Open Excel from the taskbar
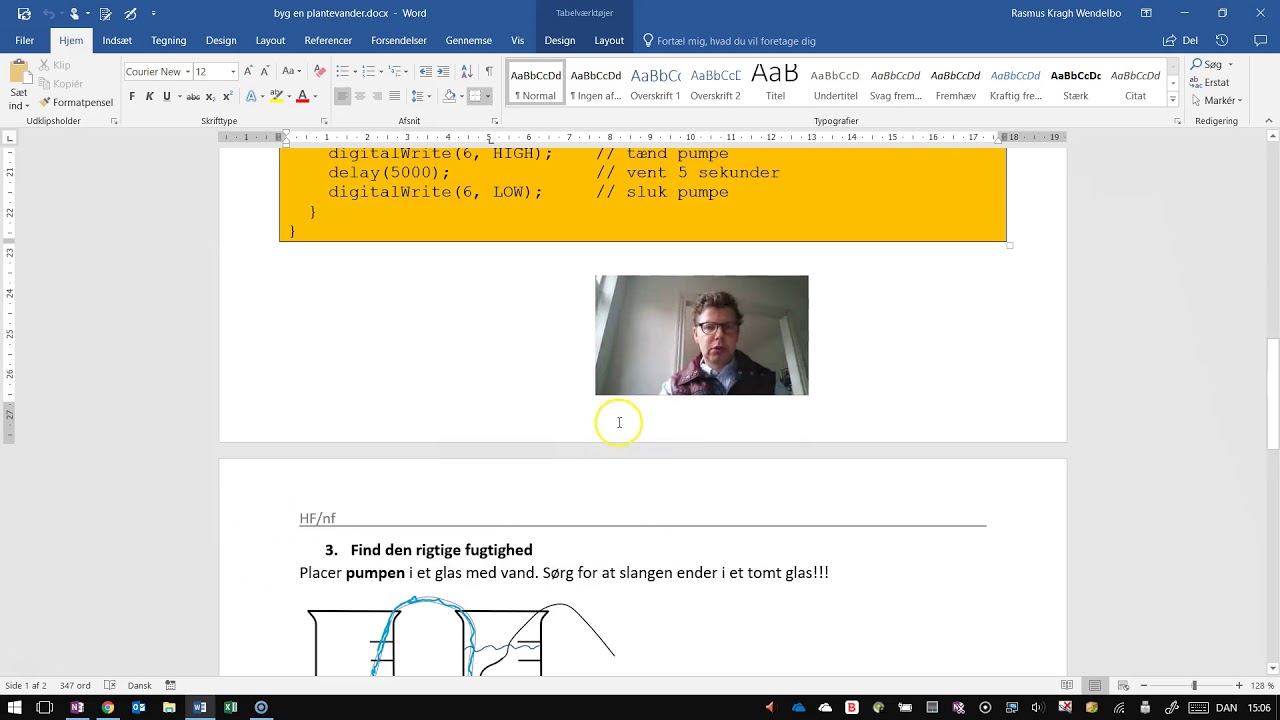The height and width of the screenshot is (720, 1280). 231,707
